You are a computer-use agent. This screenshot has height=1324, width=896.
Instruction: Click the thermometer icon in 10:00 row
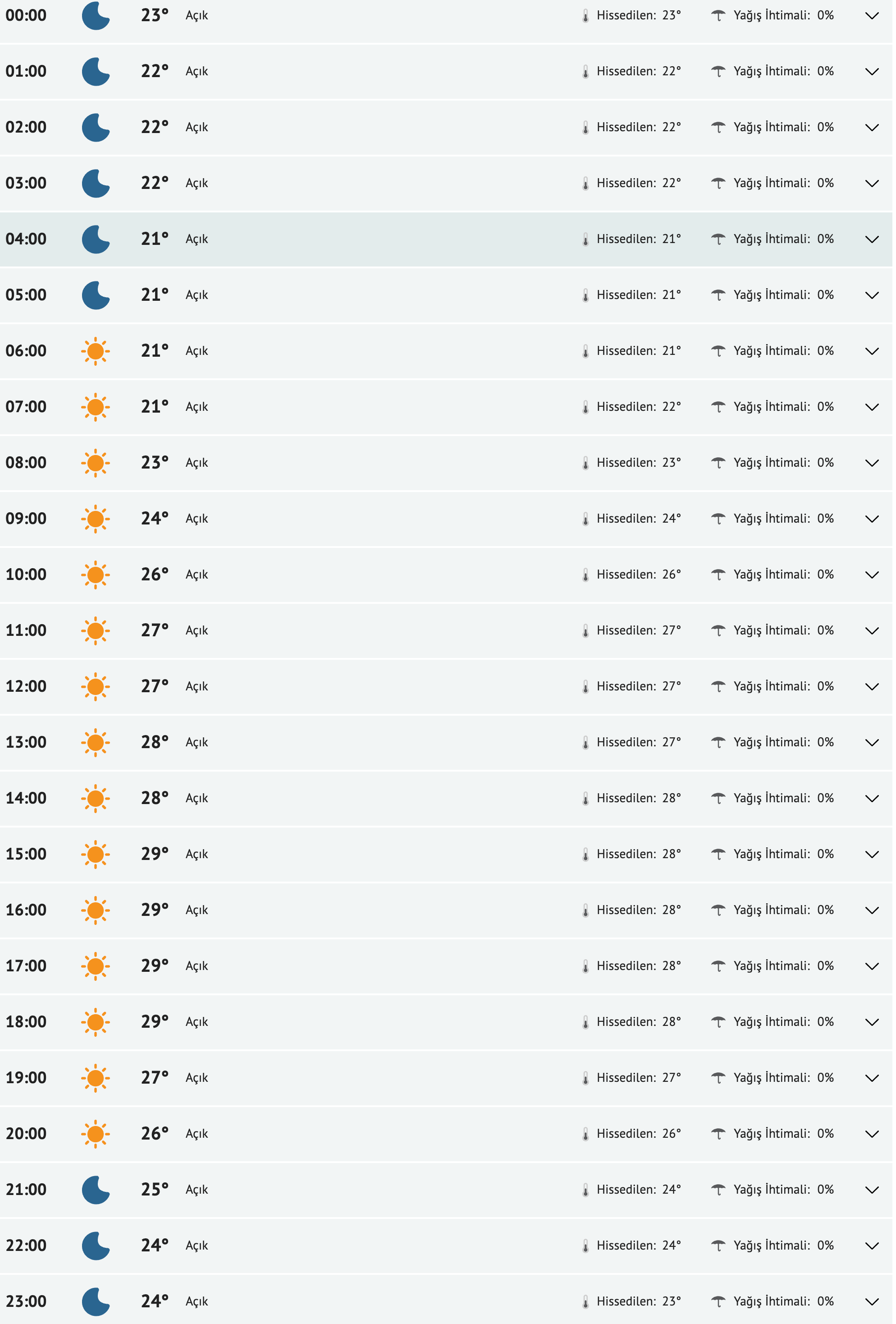[x=585, y=575]
